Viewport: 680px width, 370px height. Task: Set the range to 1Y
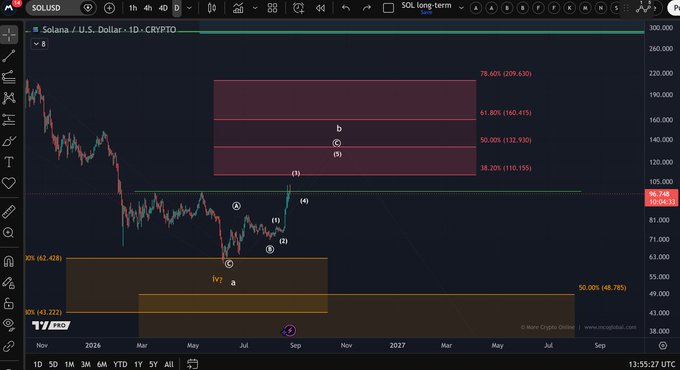[138, 364]
